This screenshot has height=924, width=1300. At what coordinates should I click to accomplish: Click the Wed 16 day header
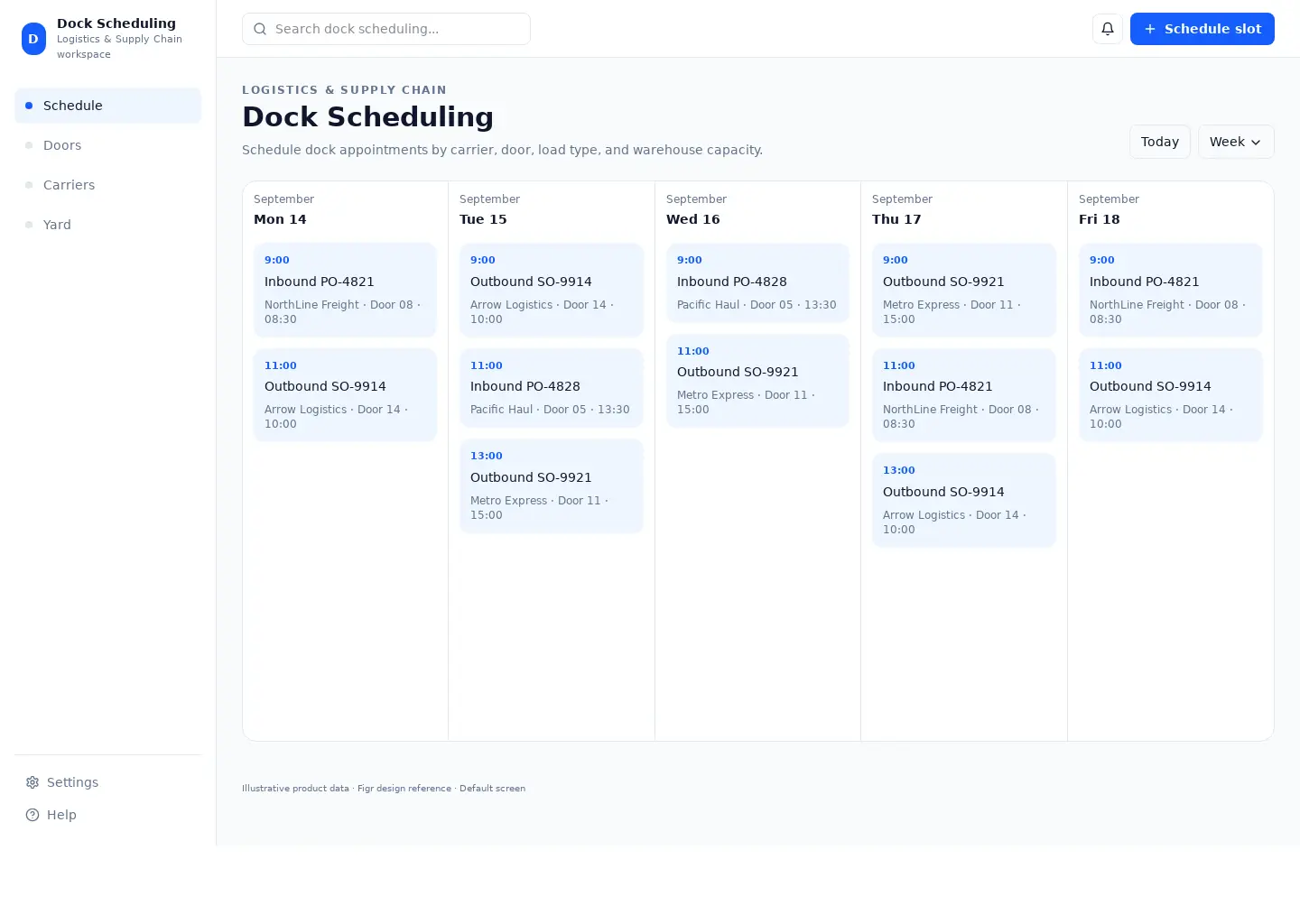pyautogui.click(x=693, y=219)
